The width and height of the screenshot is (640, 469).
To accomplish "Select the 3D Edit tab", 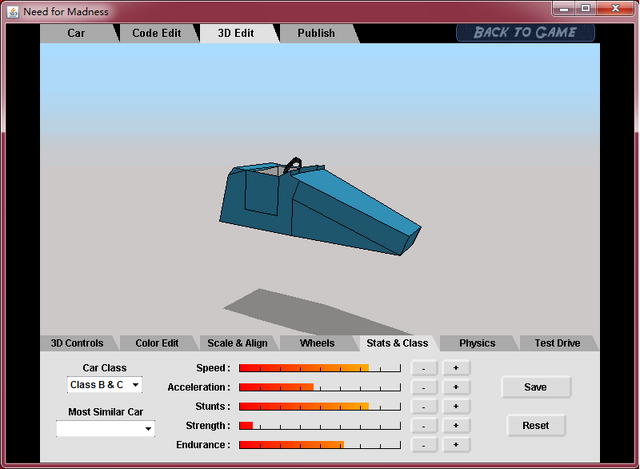I will 236,33.
